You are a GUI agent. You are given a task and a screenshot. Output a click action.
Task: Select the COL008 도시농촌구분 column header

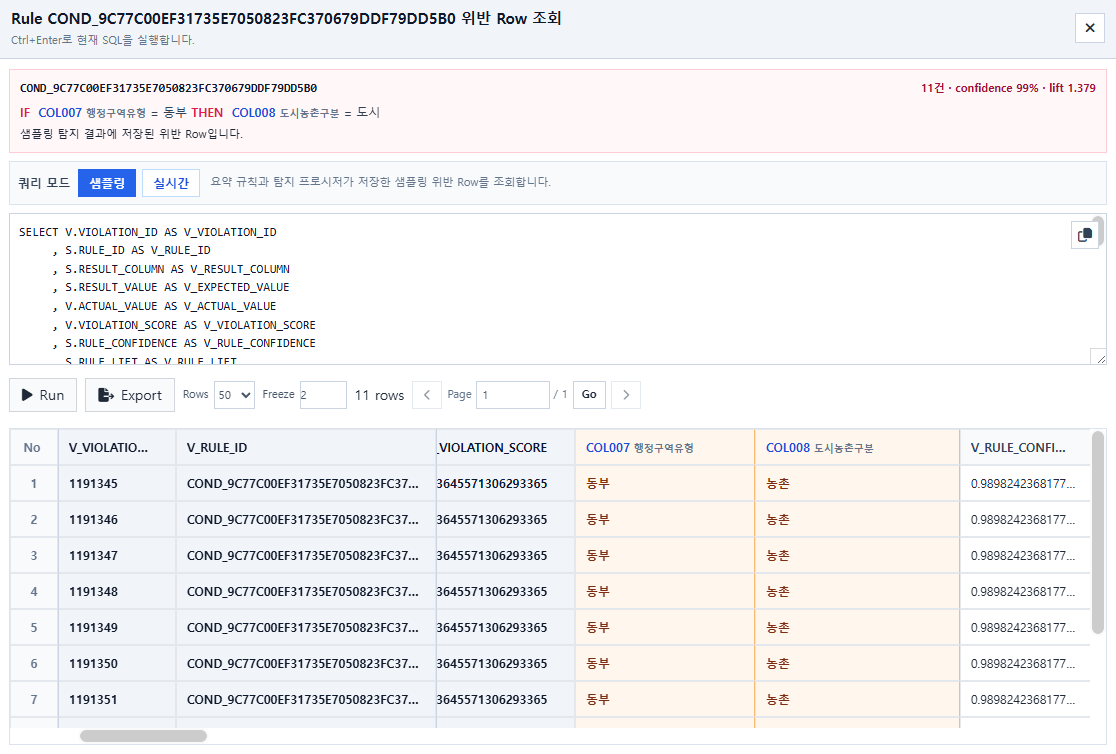[857, 447]
